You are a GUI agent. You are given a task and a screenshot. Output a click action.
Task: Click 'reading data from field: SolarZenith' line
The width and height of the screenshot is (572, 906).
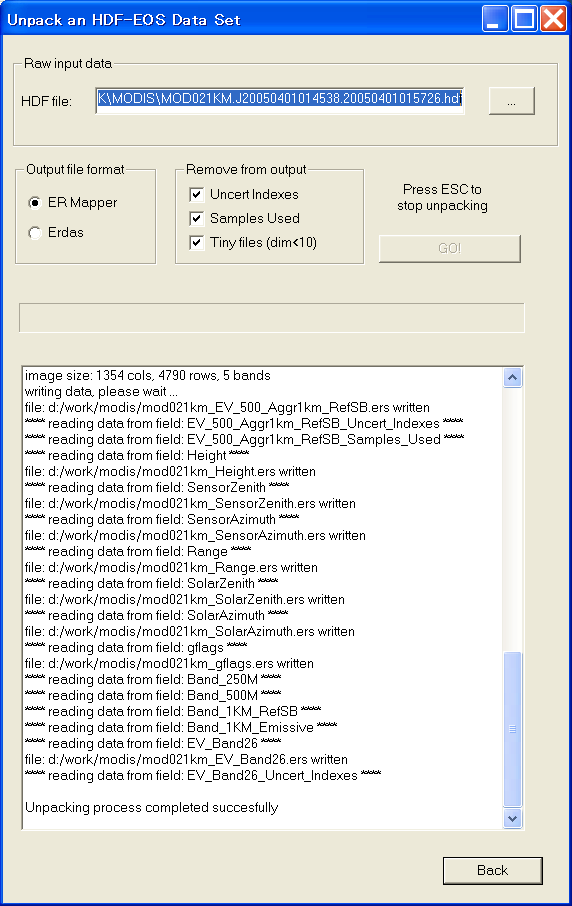pyautogui.click(x=151, y=584)
